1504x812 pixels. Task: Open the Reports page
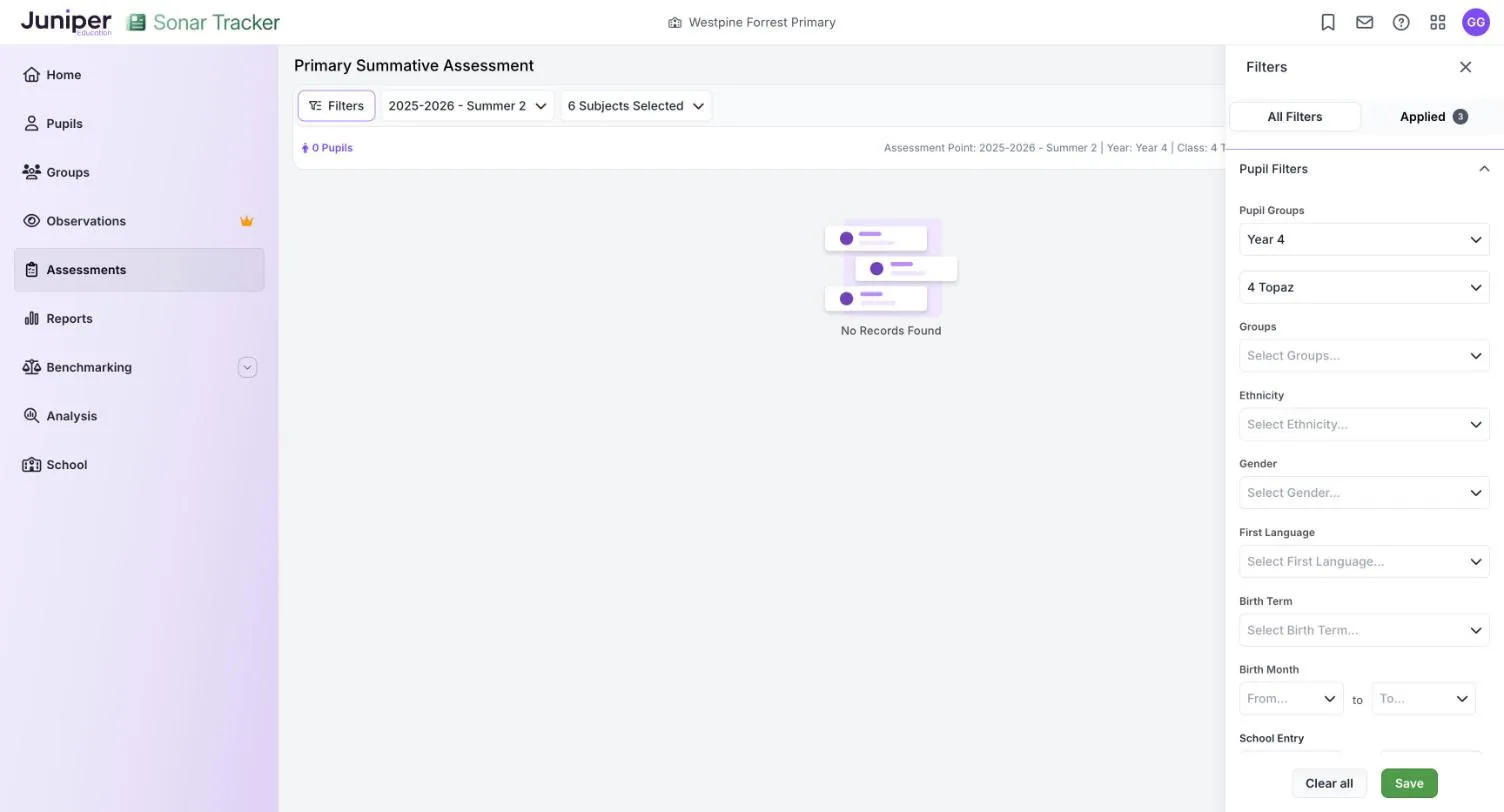(x=139, y=319)
